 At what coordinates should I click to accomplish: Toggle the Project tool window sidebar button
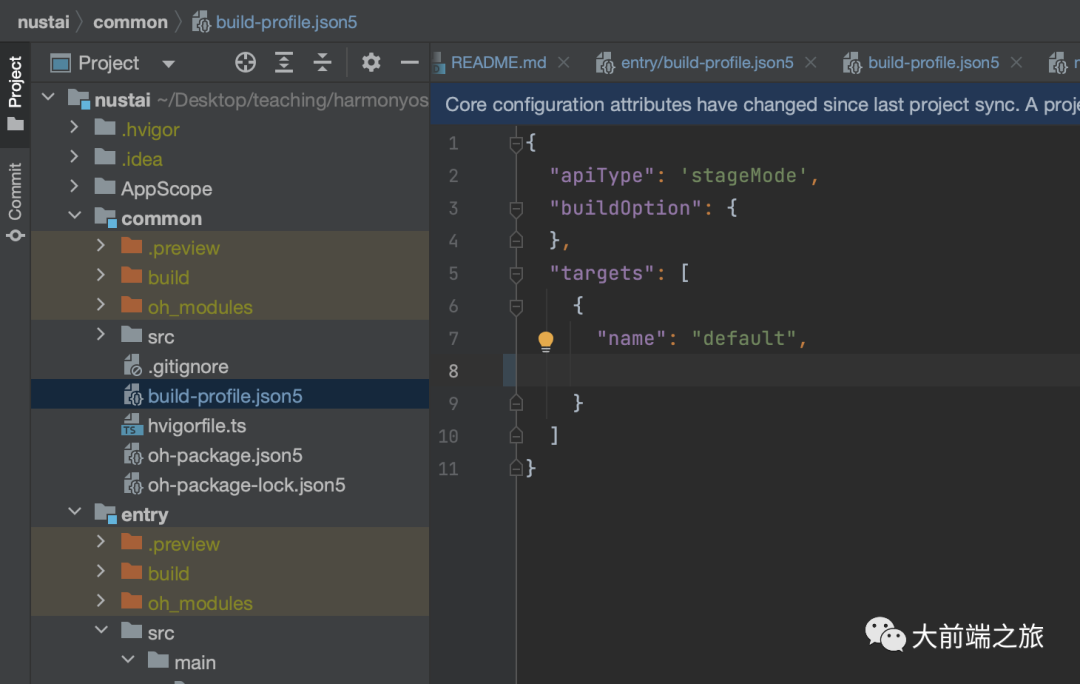tap(15, 92)
